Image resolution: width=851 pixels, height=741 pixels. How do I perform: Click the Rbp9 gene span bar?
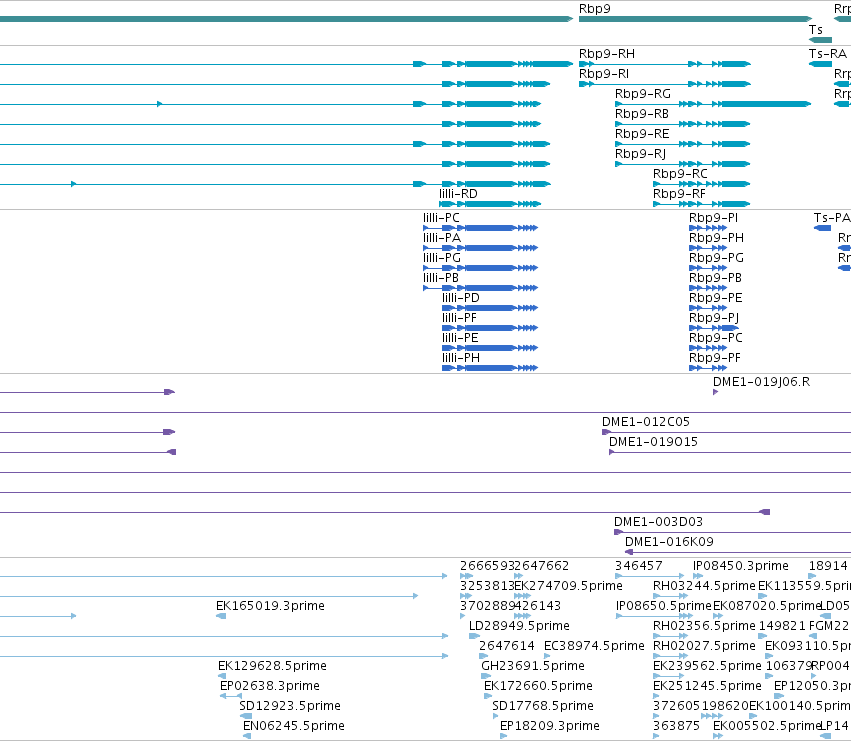(695, 20)
